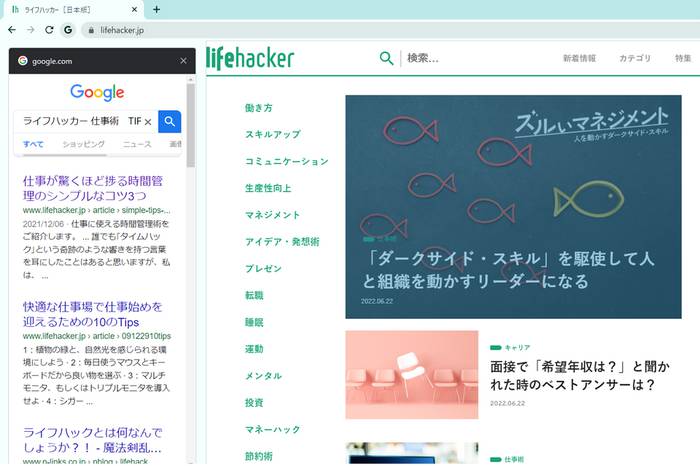Click the Google logo in side panel
This screenshot has height=466, width=700.
97,92
